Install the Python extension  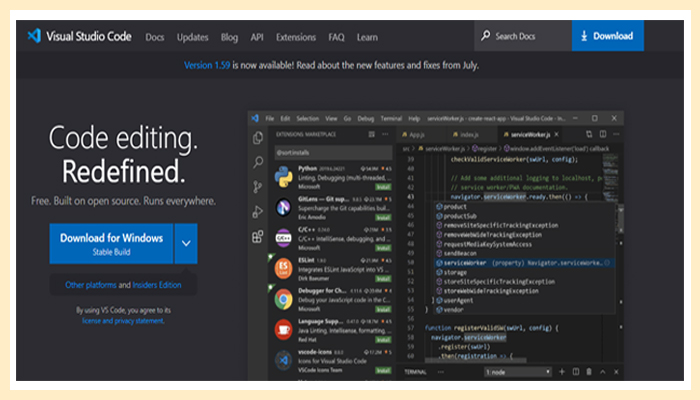click(x=383, y=187)
